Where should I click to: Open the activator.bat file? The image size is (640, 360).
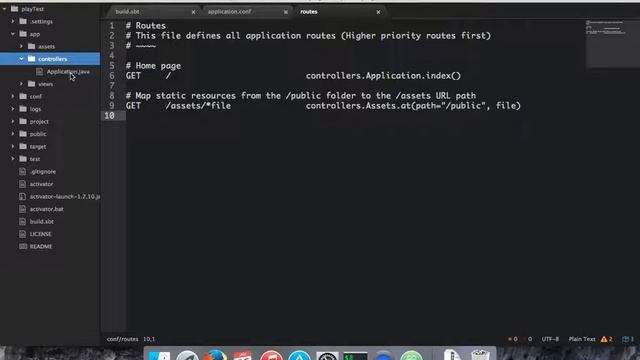(47, 209)
